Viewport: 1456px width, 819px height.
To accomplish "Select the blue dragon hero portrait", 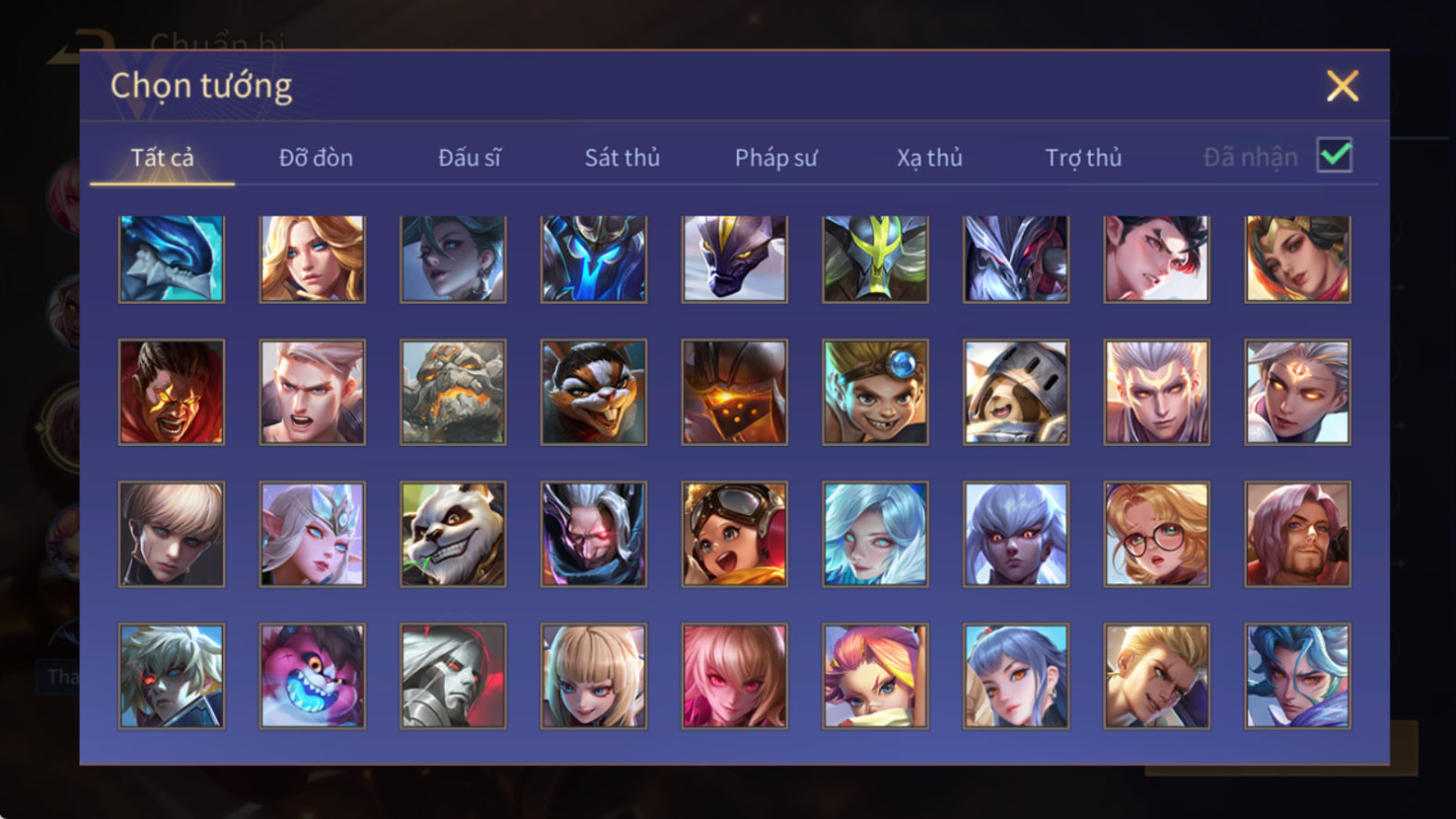I will [171, 259].
